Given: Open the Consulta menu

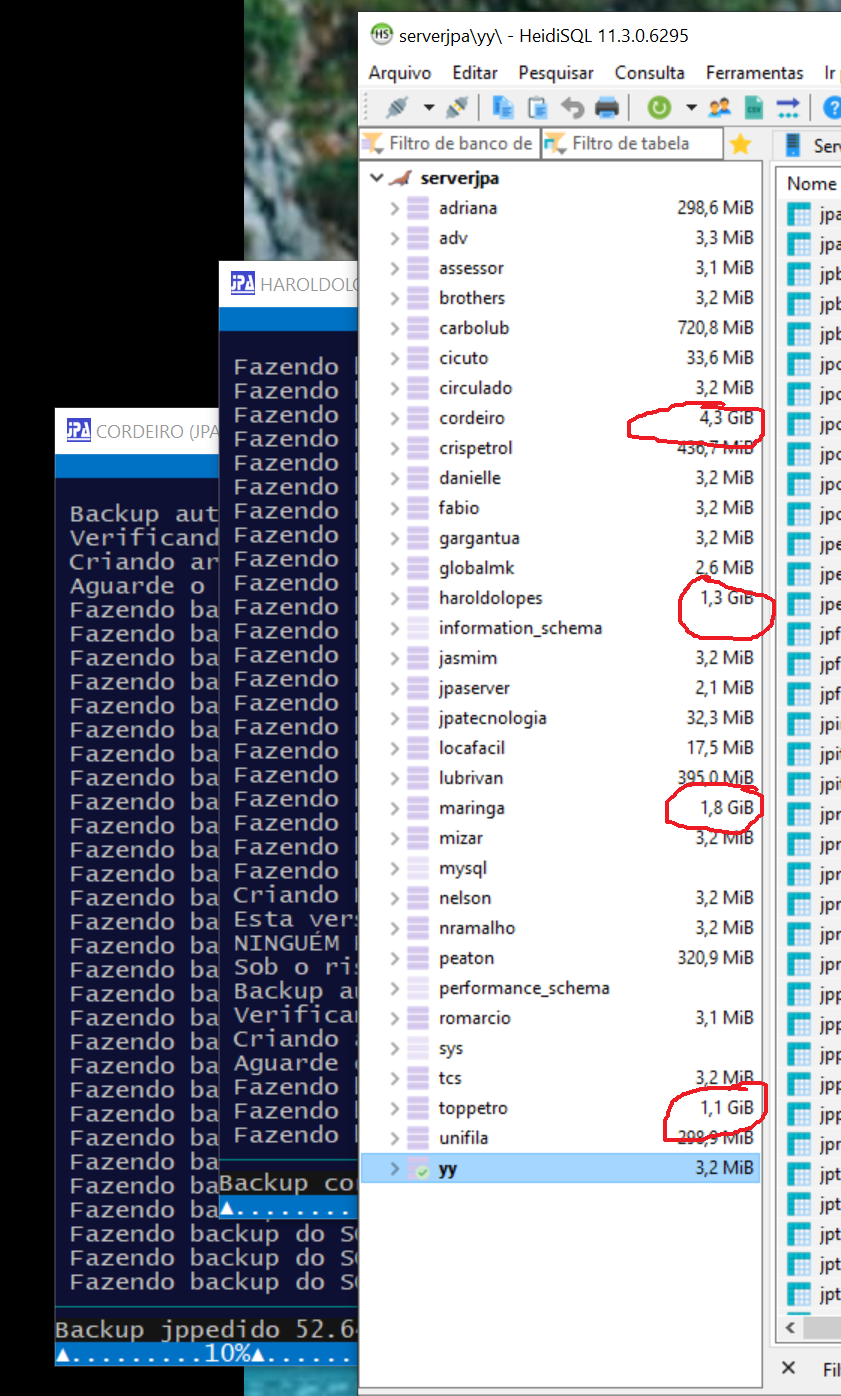Looking at the screenshot, I should coord(650,72).
